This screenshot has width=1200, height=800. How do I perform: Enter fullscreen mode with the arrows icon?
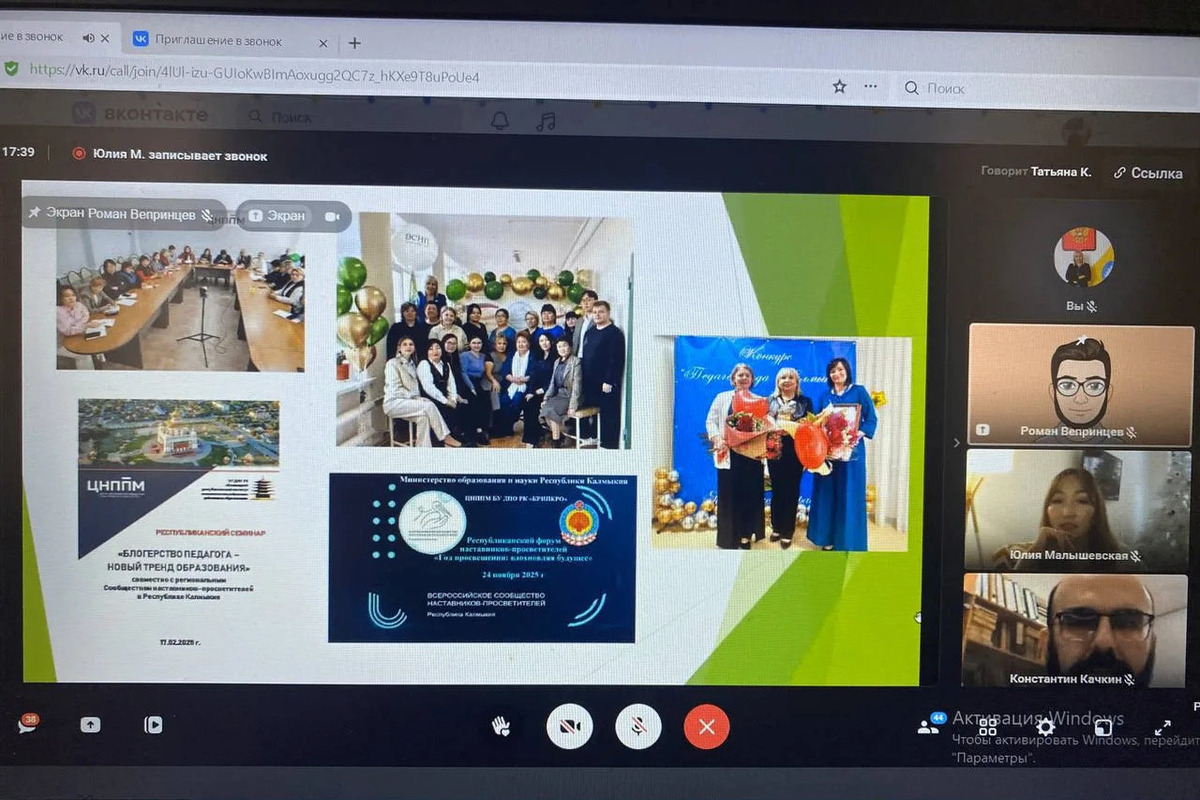[1162, 728]
